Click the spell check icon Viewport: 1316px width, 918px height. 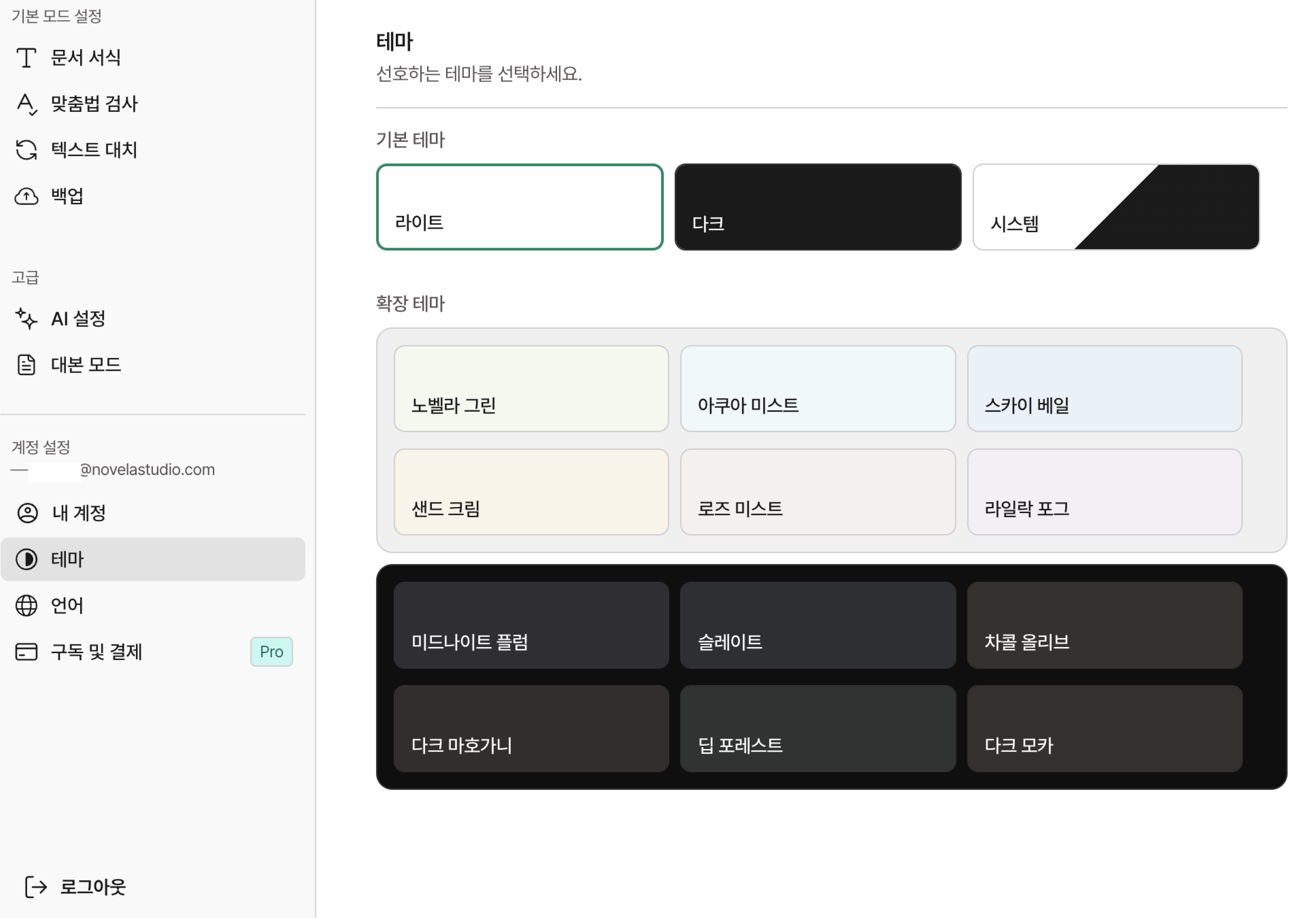(26, 104)
